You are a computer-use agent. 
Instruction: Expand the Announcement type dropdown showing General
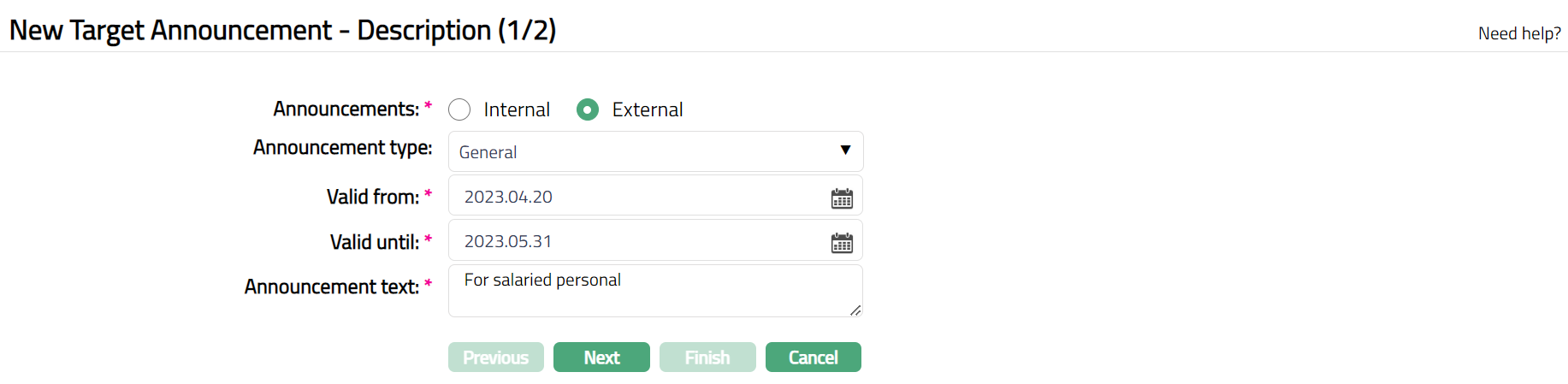655,151
